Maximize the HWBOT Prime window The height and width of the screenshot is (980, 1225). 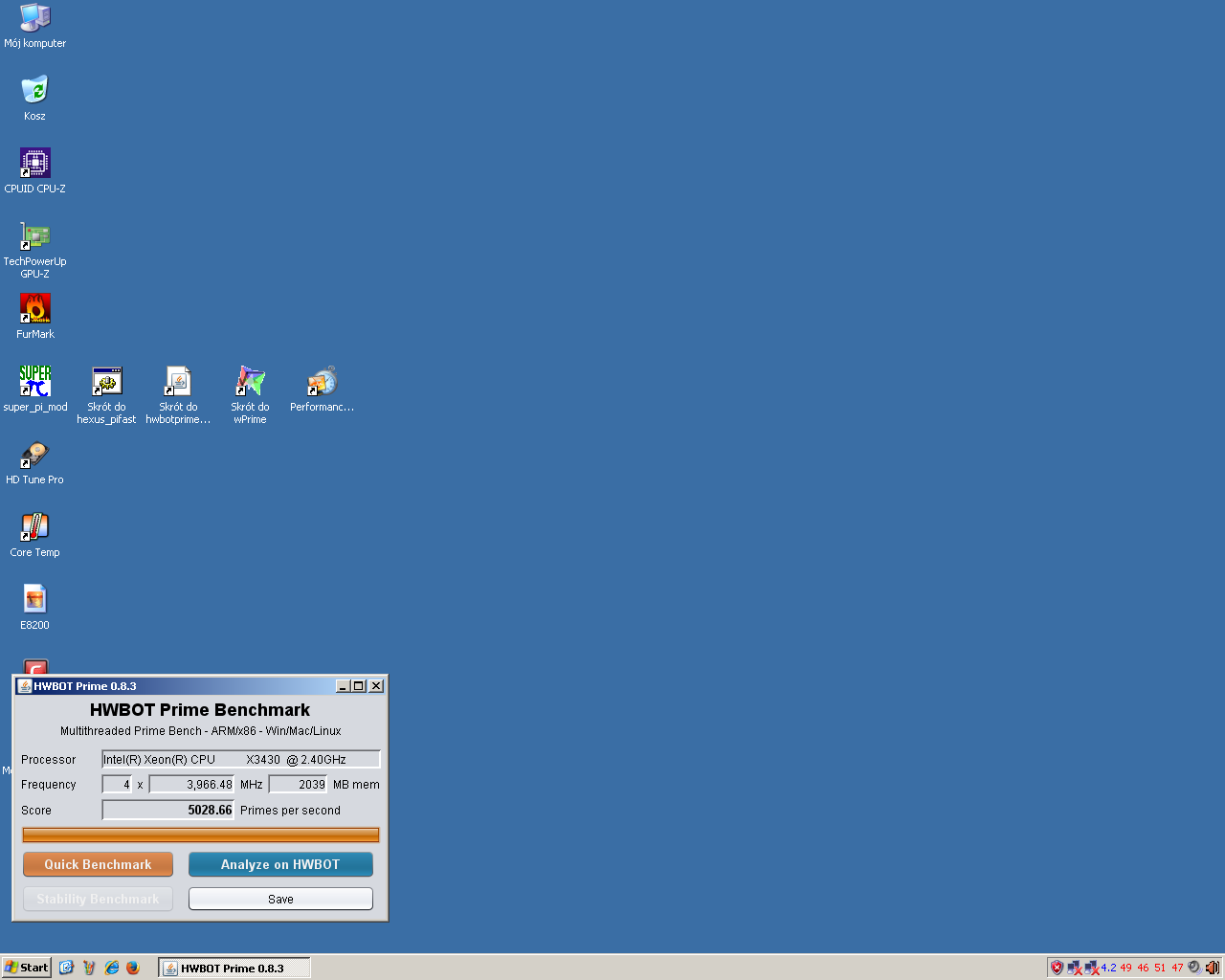359,686
